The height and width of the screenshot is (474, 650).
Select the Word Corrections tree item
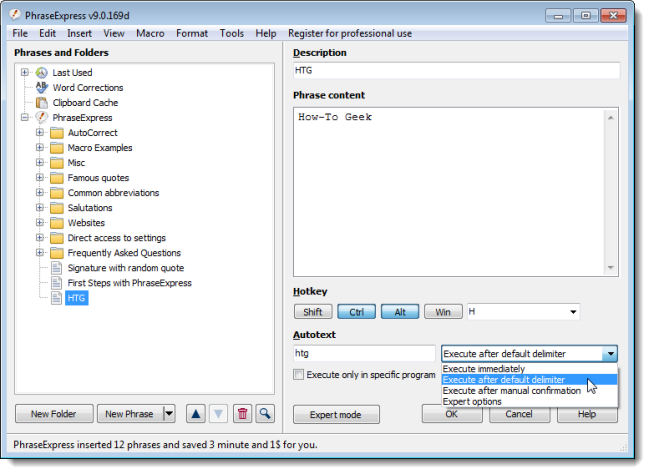click(88, 88)
